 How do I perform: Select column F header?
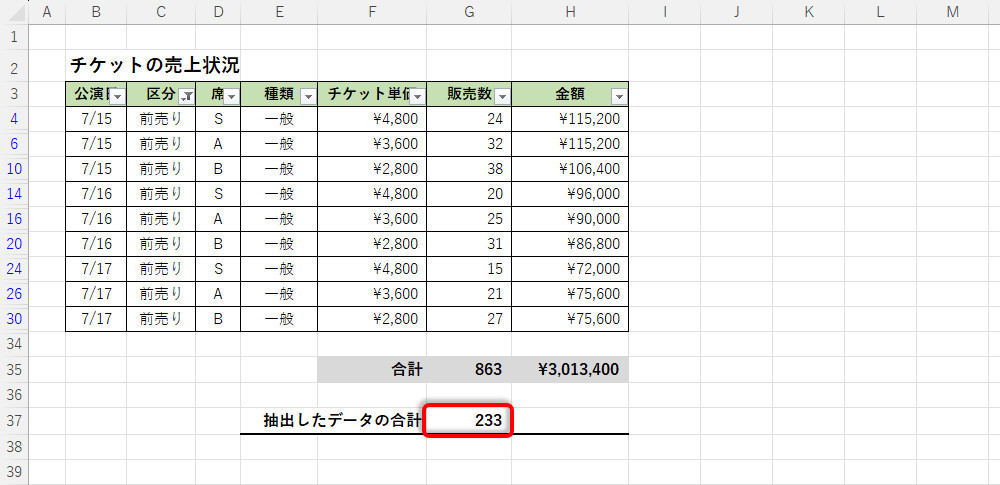tap(372, 11)
